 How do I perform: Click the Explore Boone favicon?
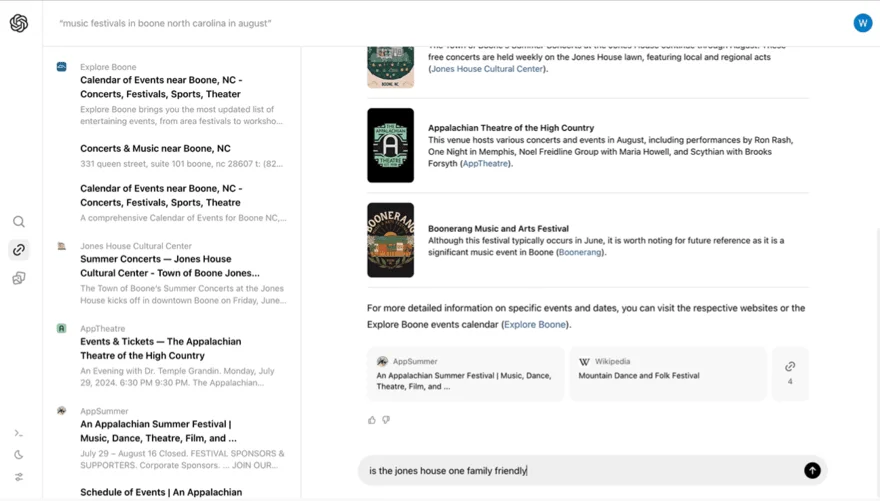click(62, 67)
